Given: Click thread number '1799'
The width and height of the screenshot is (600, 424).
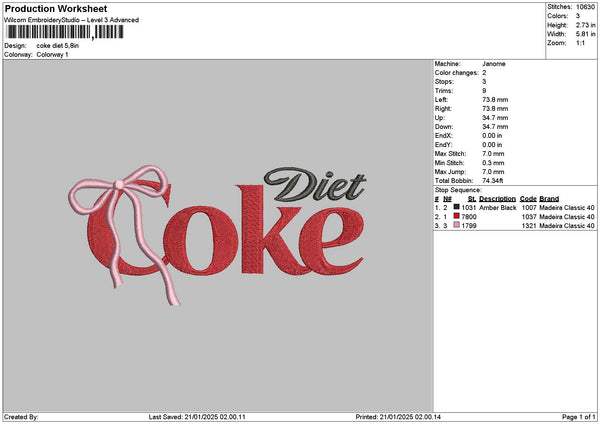Looking at the screenshot, I should tap(469, 226).
